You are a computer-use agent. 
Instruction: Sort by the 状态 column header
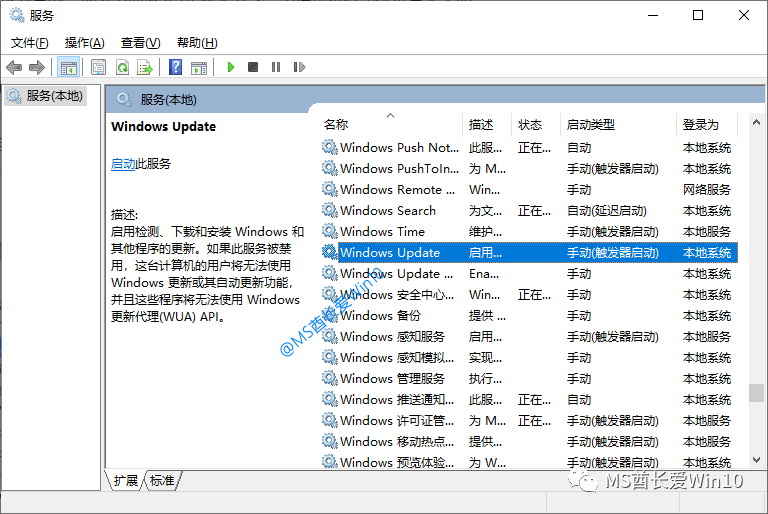536,125
